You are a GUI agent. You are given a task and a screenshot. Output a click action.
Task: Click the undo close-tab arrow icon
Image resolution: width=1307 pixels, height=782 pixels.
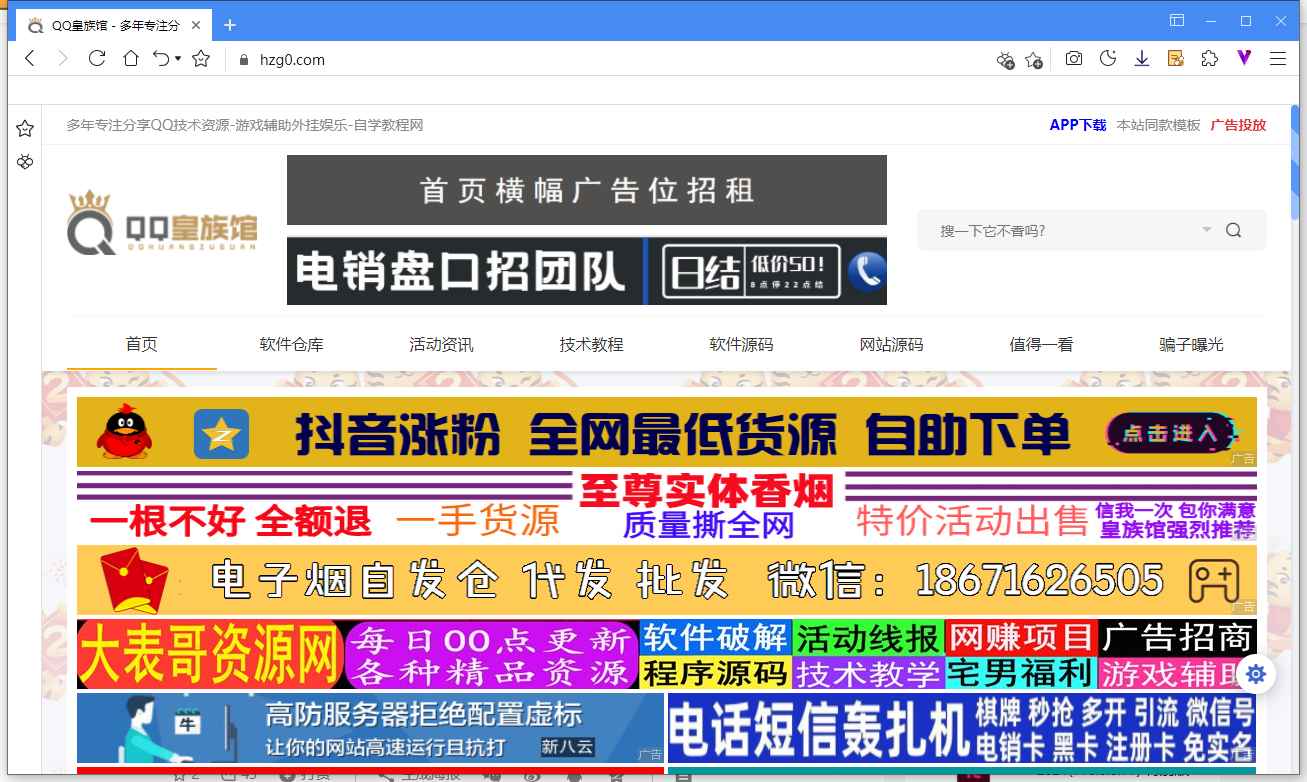point(161,59)
